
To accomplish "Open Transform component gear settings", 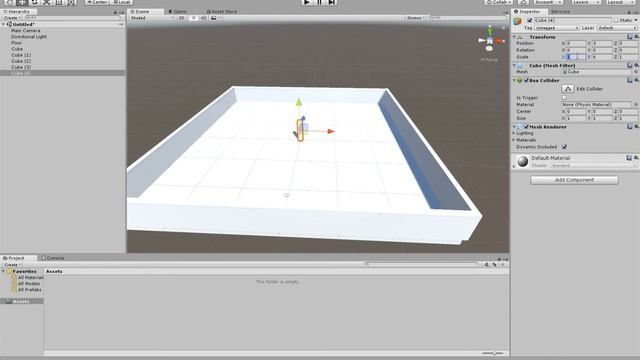I will pos(636,37).
